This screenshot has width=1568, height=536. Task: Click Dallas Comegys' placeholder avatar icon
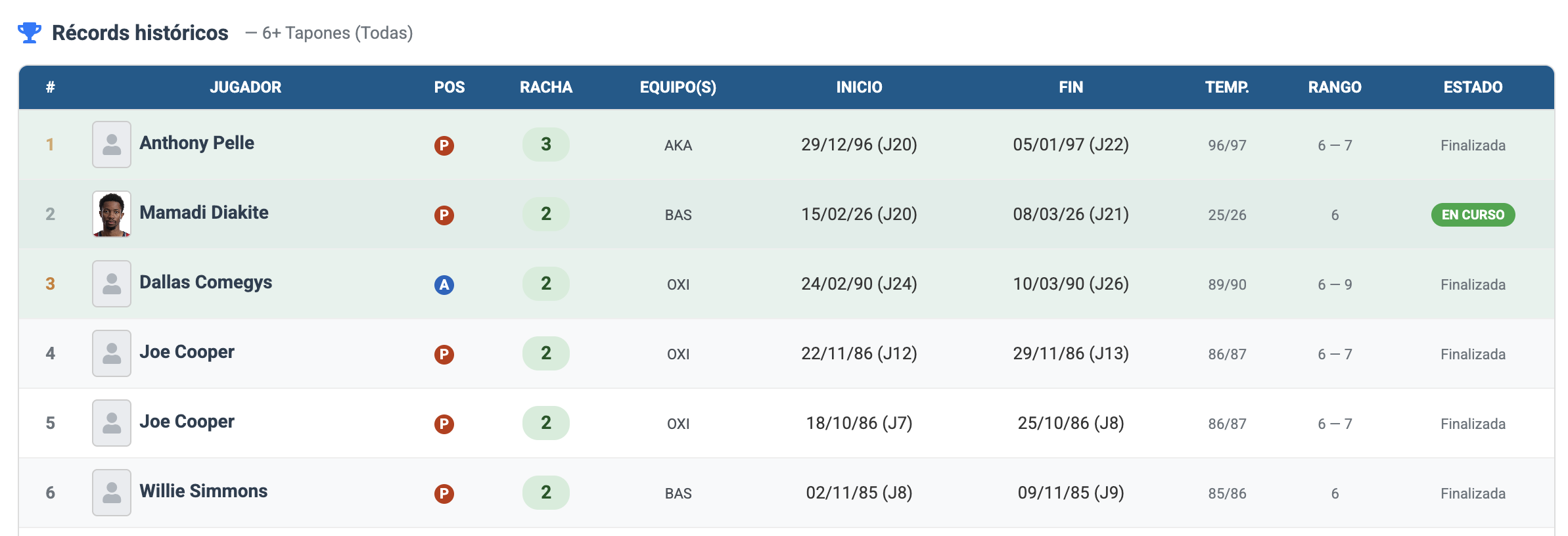pos(112,284)
